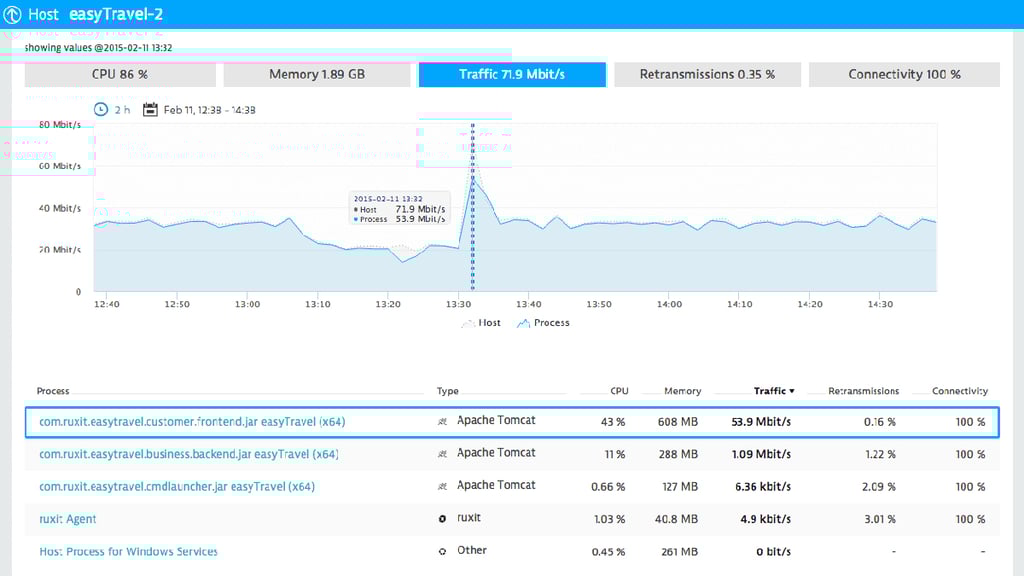The height and width of the screenshot is (576, 1024).
Task: Open the ruxit Agent process details
Action: tap(66, 519)
